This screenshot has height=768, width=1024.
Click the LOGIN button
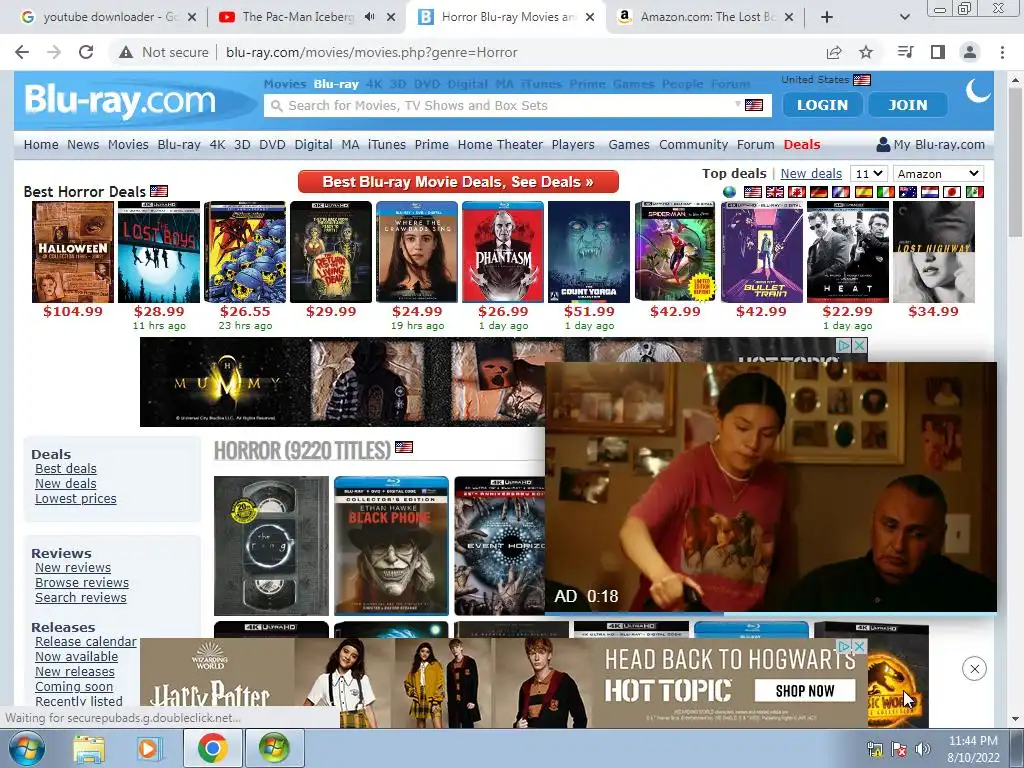pyautogui.click(x=822, y=104)
